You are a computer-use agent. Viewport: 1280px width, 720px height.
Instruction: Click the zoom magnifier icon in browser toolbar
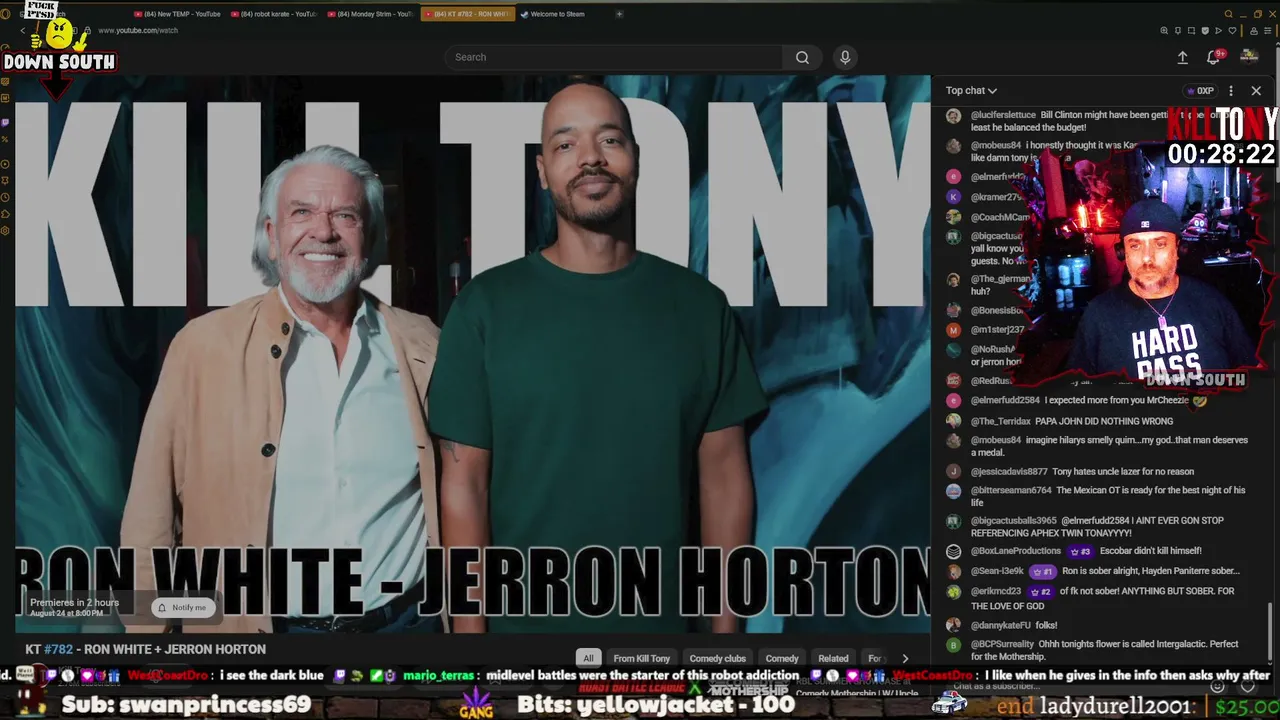[1164, 31]
